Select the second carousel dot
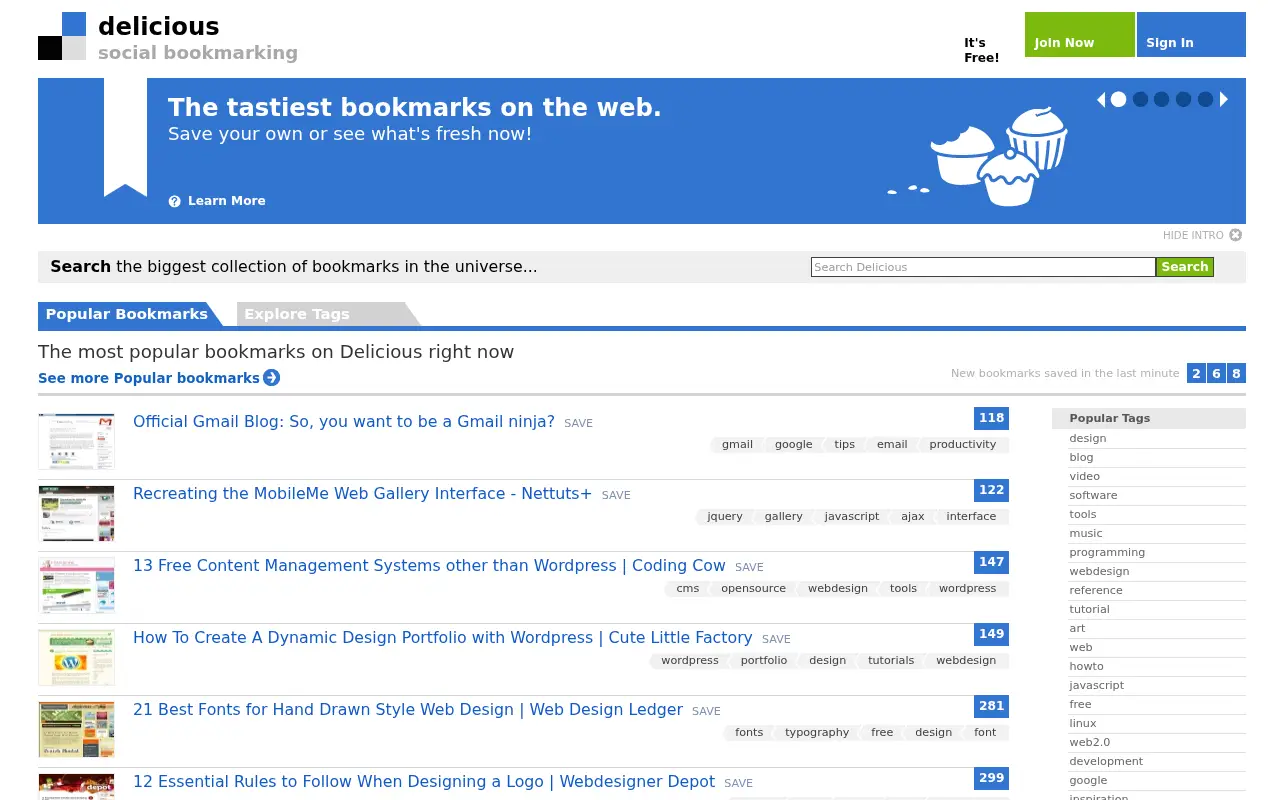The height and width of the screenshot is (800, 1280). [1140, 99]
